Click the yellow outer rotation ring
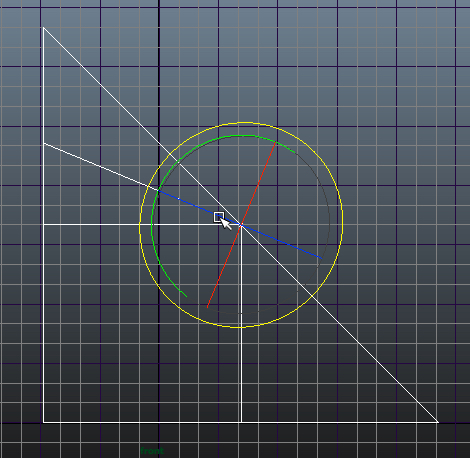This screenshot has width=470, height=458. [342, 225]
